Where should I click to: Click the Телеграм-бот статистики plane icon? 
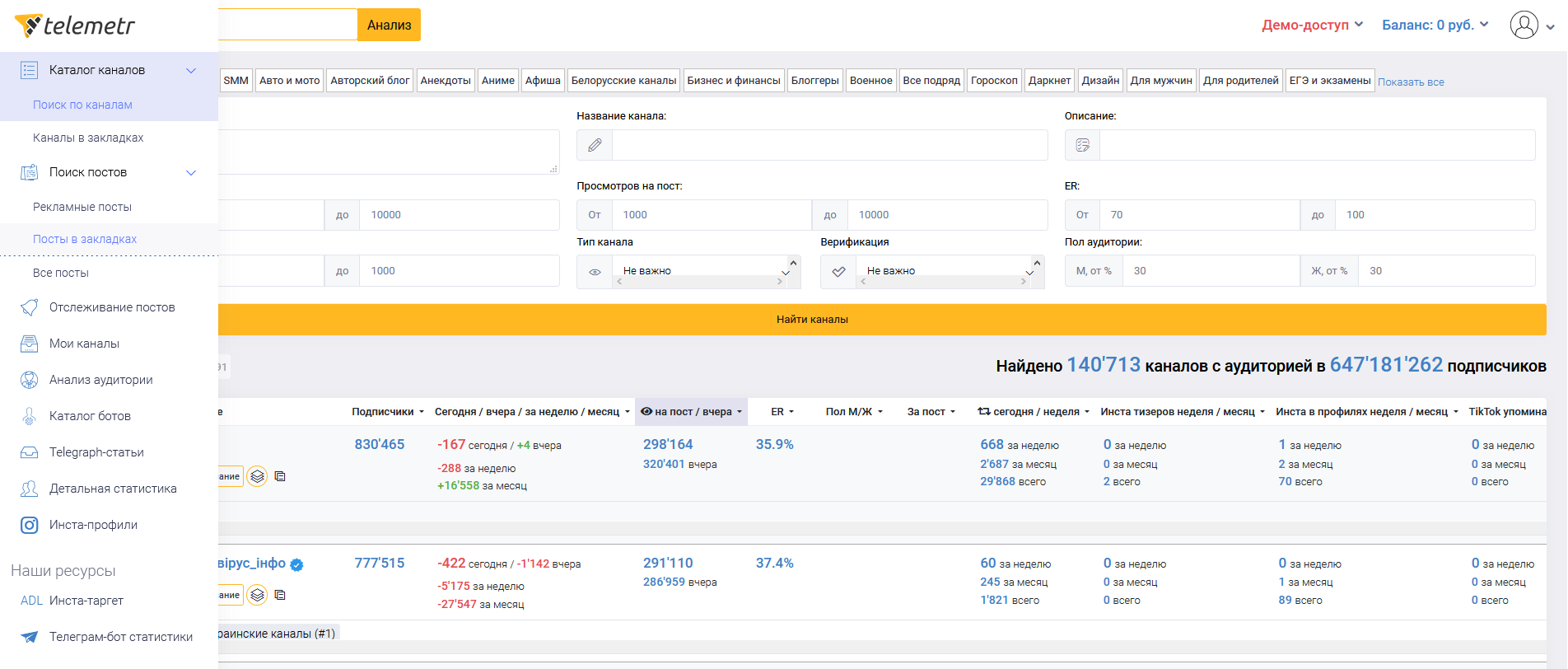point(29,637)
